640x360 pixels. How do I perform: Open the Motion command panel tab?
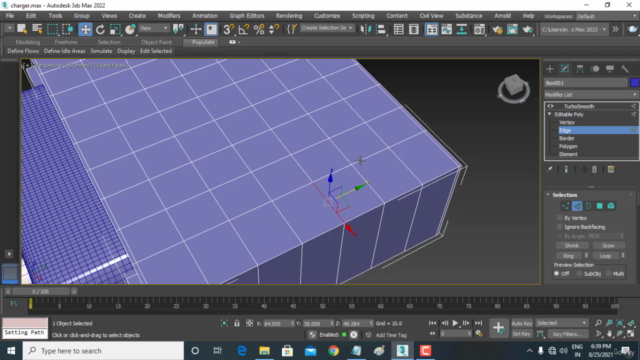point(595,69)
